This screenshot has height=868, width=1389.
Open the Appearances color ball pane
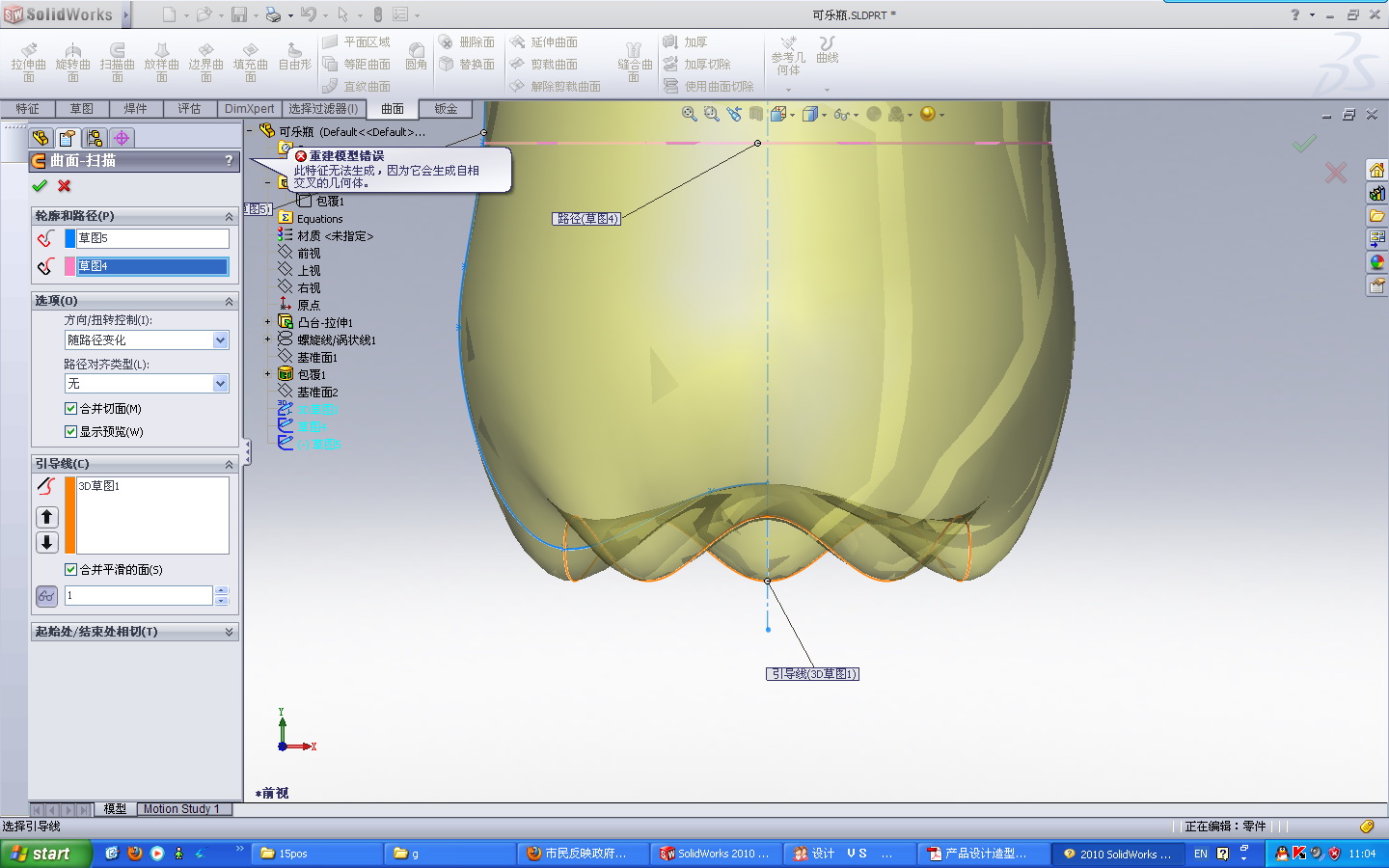[x=1376, y=262]
